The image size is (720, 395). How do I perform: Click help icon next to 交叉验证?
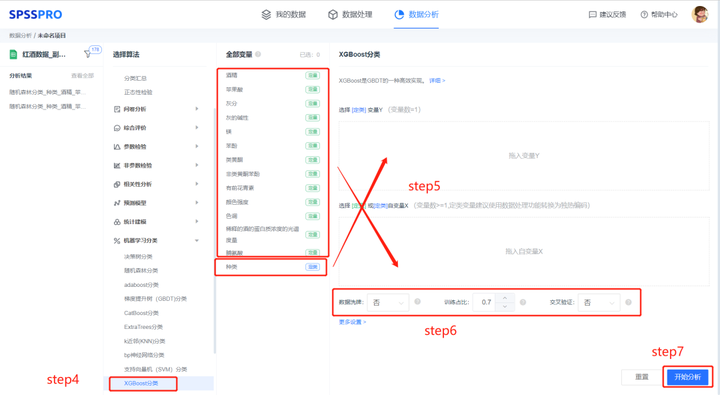tap(629, 302)
